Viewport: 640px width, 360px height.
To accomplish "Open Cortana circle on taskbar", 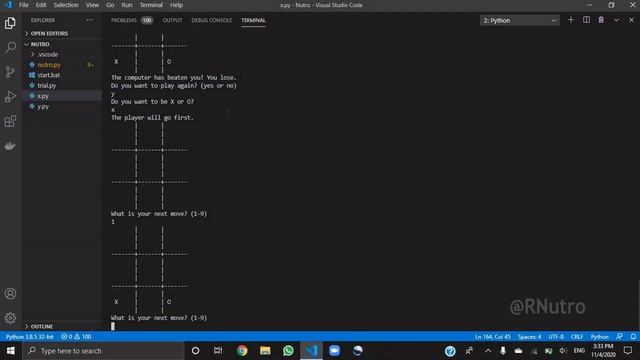I will coord(196,351).
